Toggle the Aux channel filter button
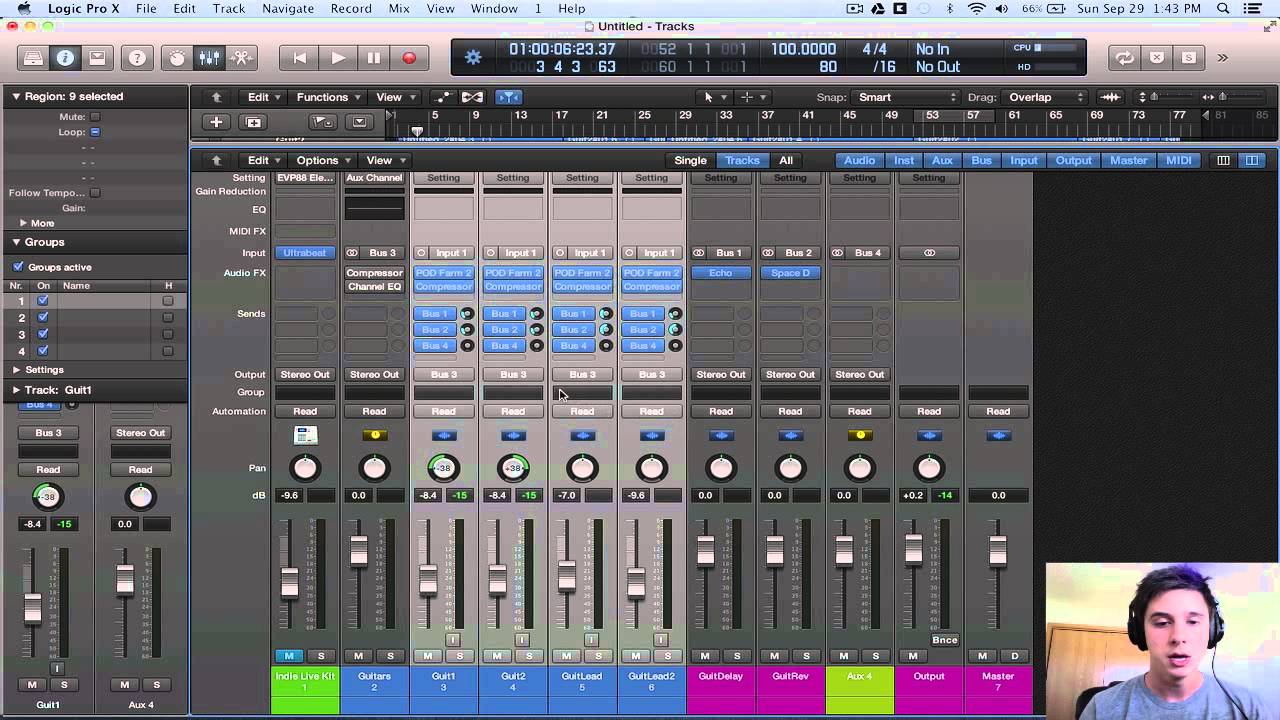Screen dimensions: 1280x720 coord(942,160)
